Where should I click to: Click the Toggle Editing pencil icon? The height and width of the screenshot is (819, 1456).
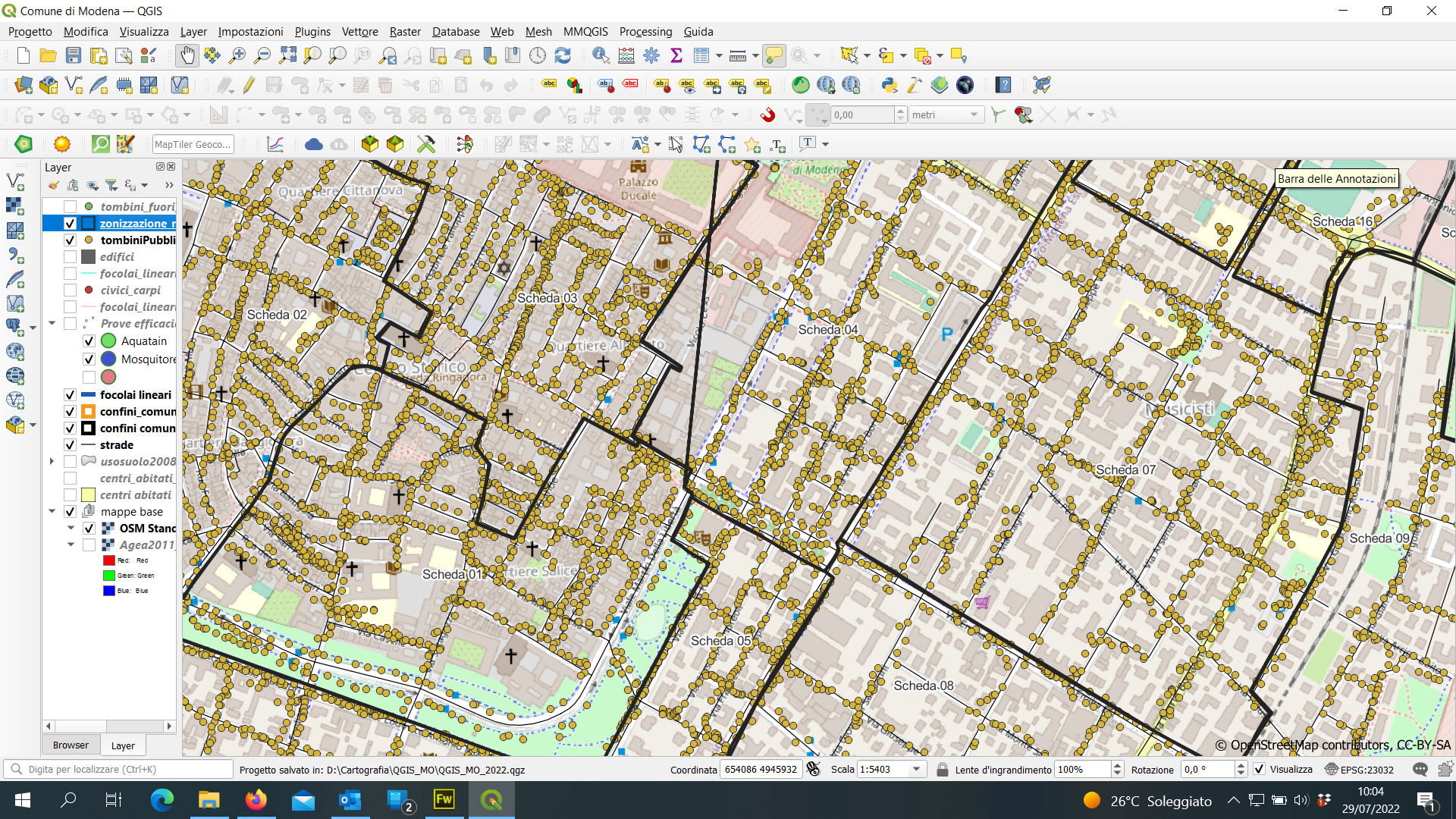(249, 85)
